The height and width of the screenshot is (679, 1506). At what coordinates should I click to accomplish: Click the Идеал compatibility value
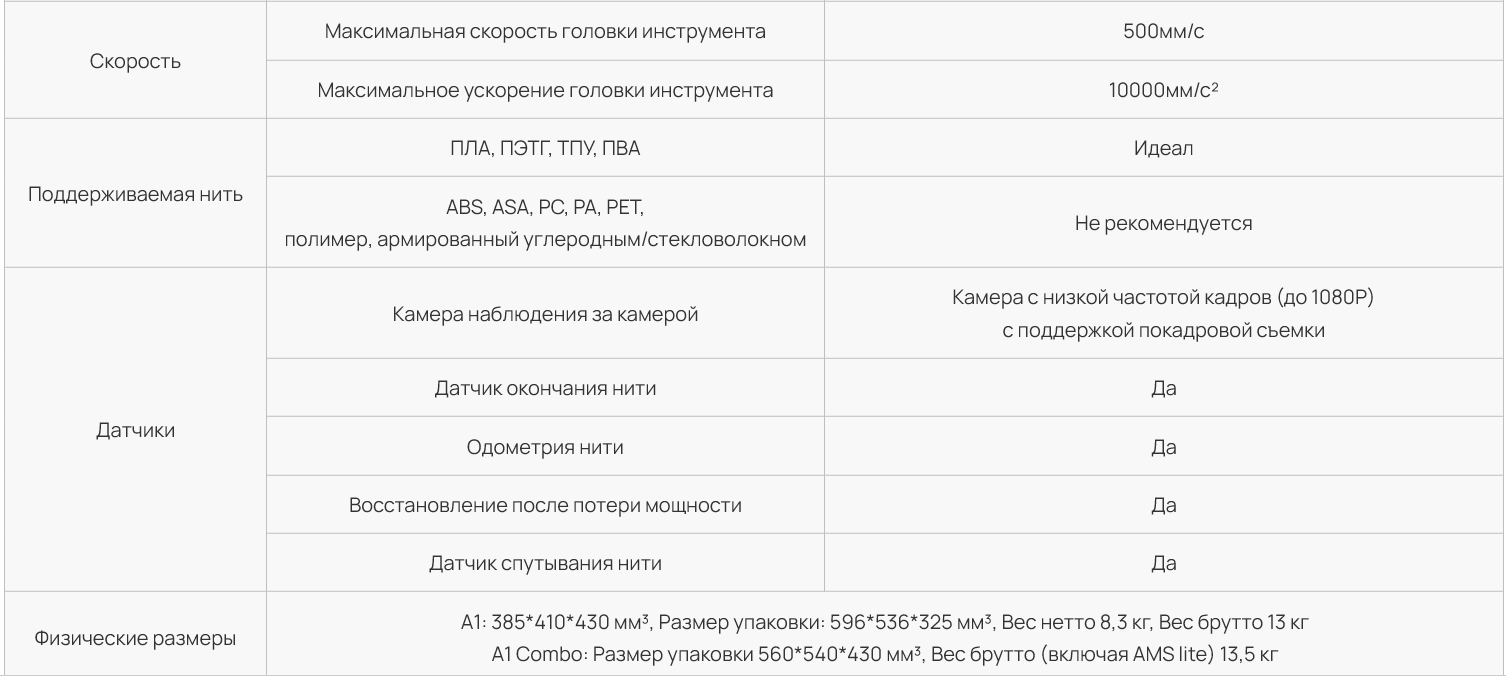(1163, 148)
